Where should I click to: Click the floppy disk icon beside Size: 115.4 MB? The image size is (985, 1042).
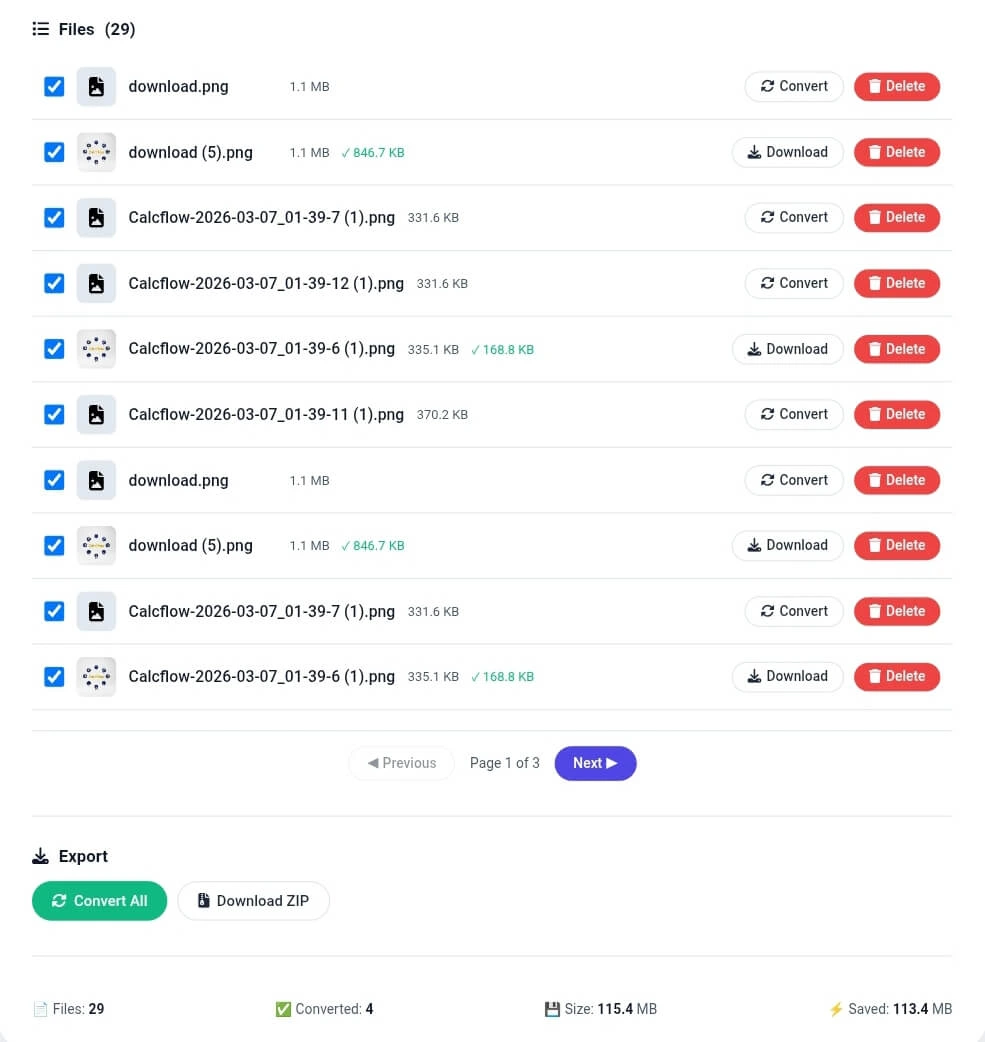pos(553,1009)
